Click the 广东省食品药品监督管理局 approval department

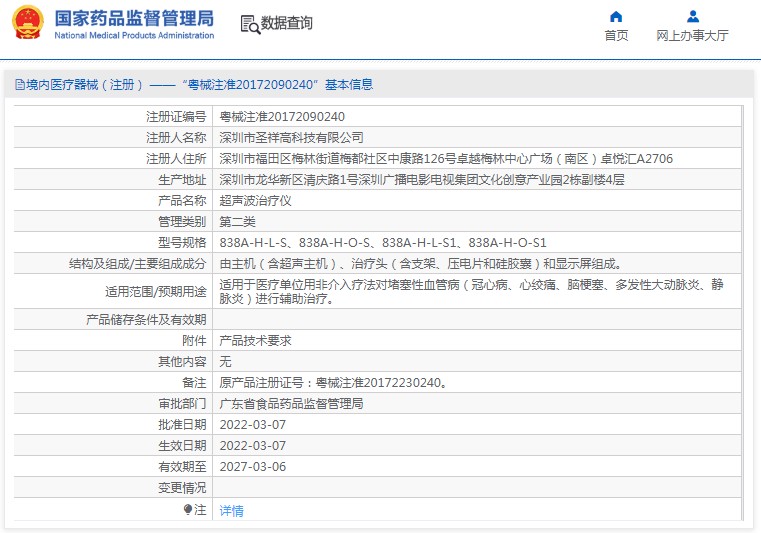coord(291,404)
